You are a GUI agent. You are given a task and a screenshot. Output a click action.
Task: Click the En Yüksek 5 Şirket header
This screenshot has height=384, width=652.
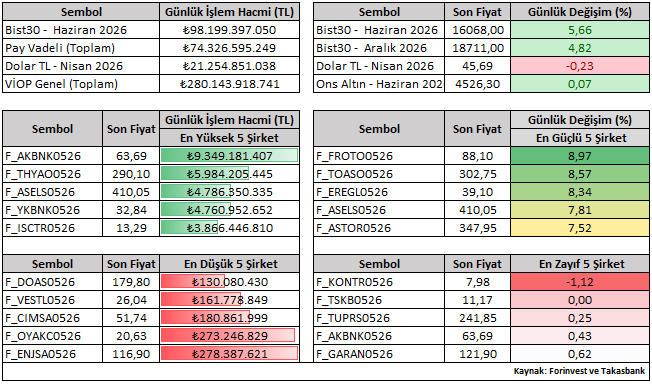[229, 138]
